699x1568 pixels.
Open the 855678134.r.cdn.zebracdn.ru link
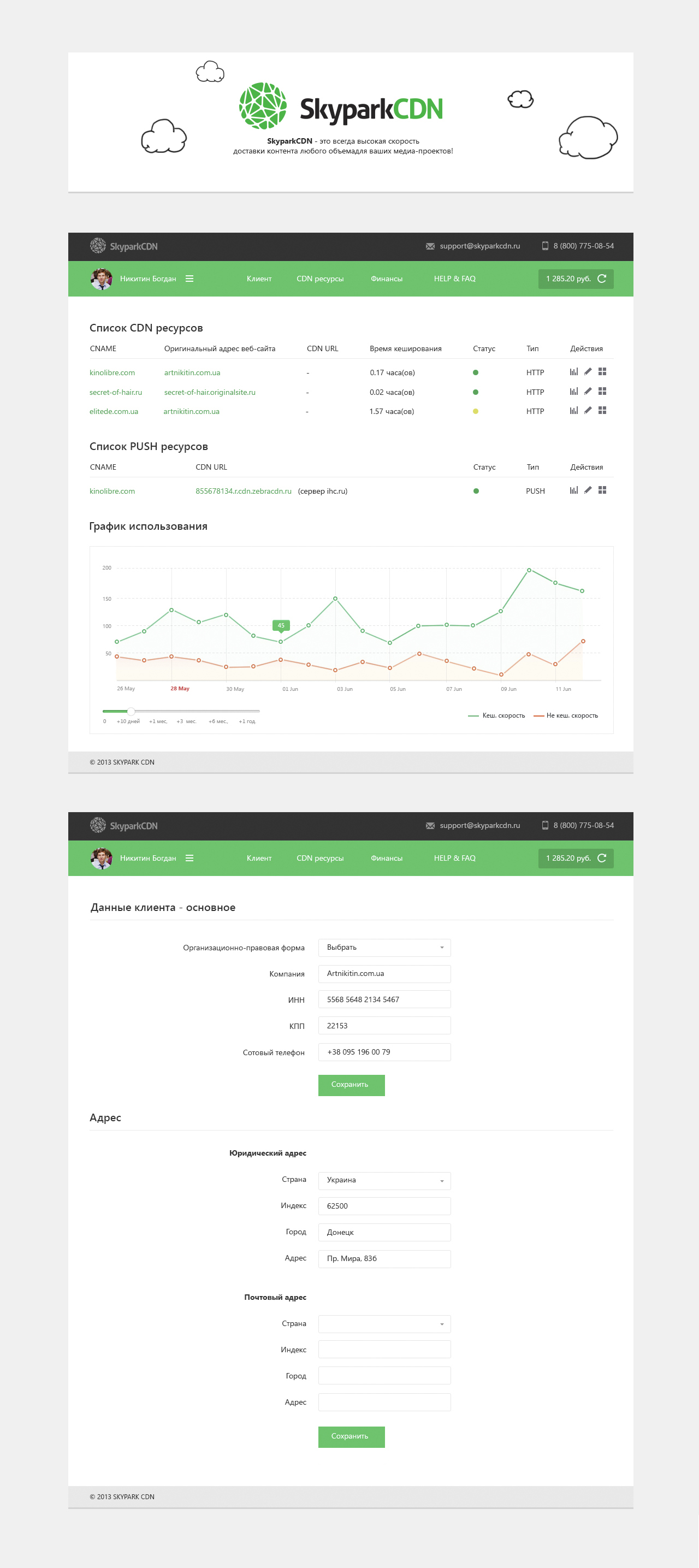243,491
